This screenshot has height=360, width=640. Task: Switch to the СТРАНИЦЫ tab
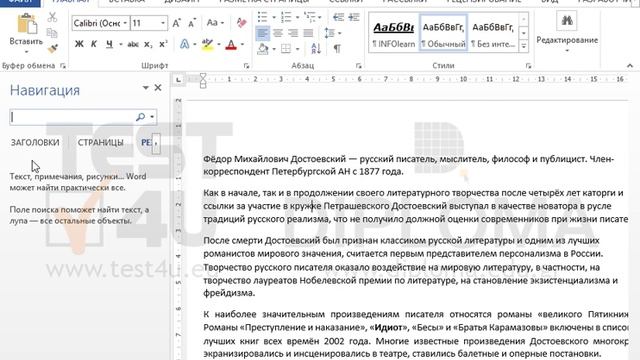coord(100,142)
